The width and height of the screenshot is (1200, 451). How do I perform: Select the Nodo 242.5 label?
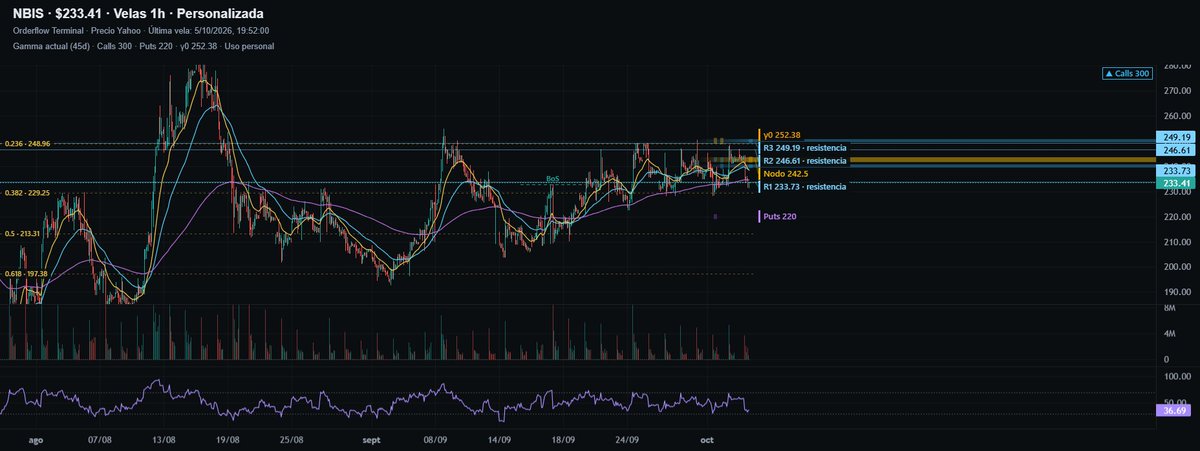coord(783,174)
